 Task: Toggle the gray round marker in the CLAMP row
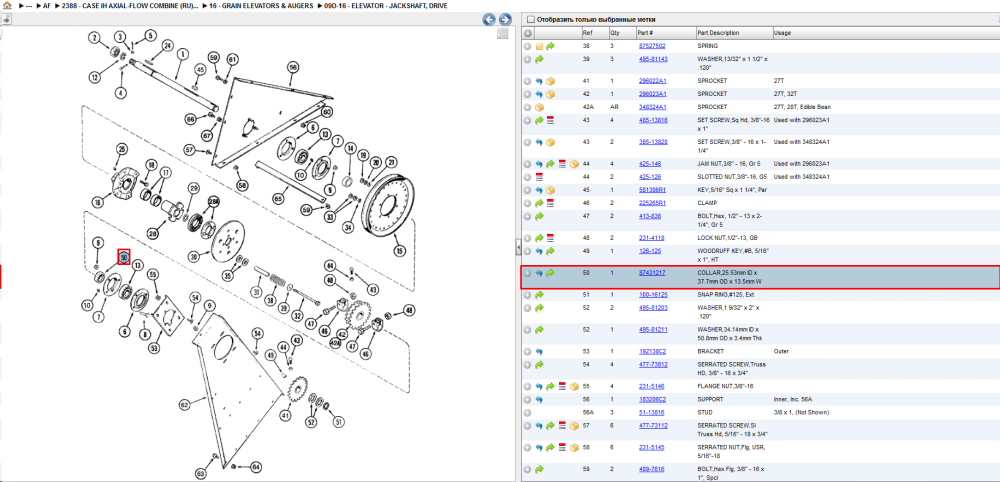click(527, 203)
